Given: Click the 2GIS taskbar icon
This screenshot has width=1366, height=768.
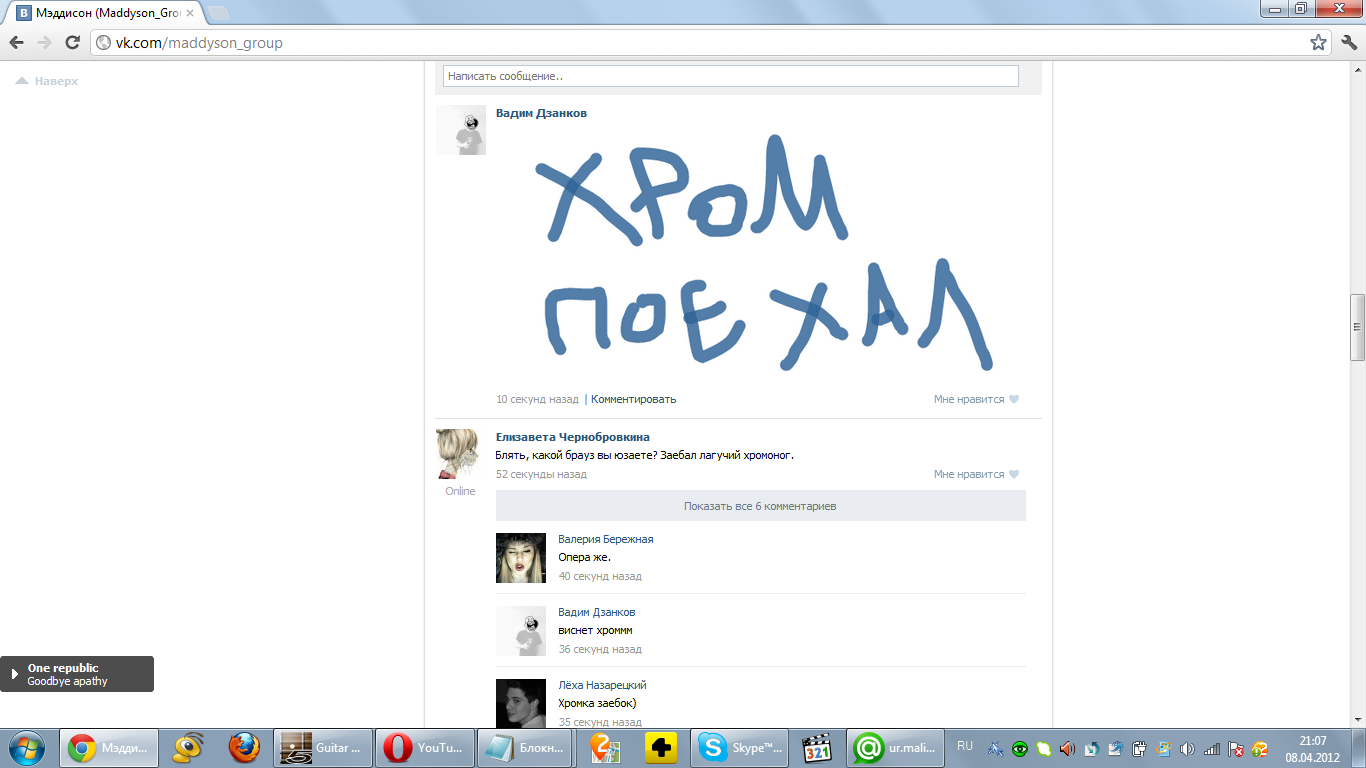Looking at the screenshot, I should [606, 747].
